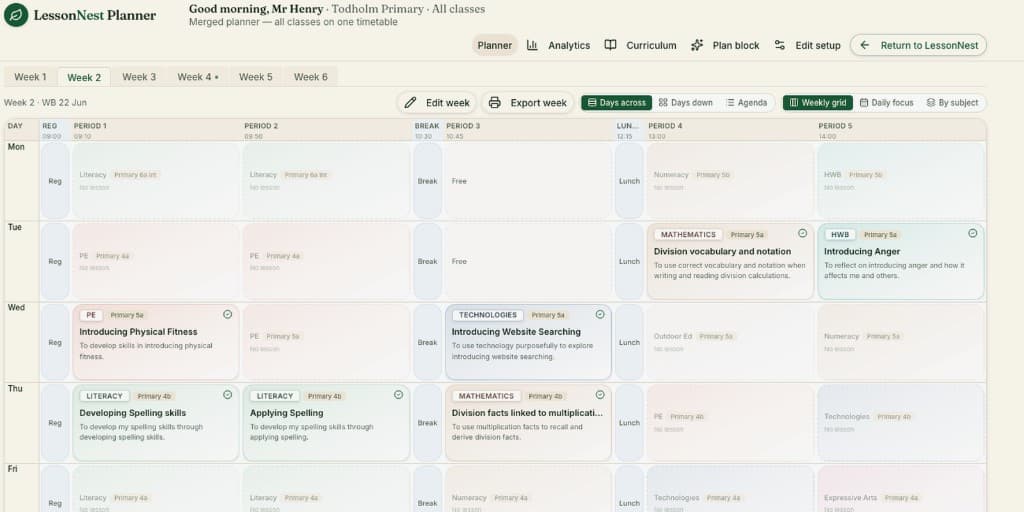Select Thursday's empty PE Primary 4b slot
The height and width of the screenshot is (512, 1024).
(730, 423)
